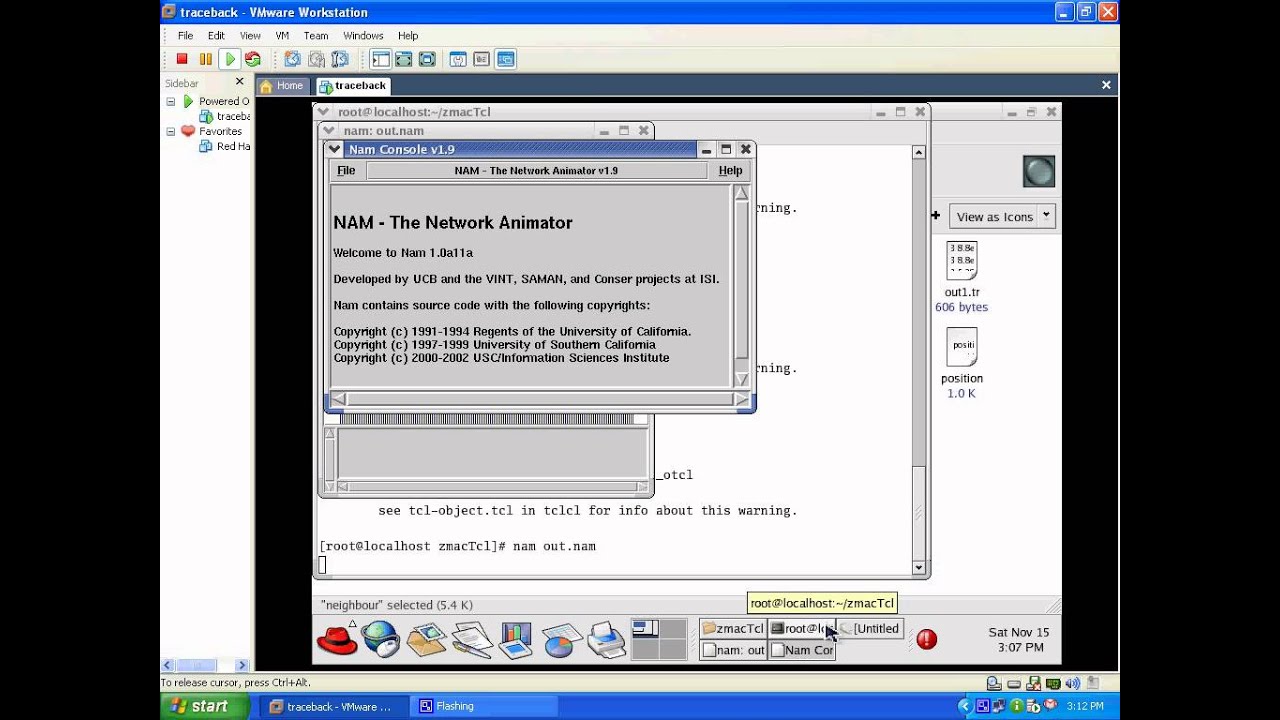This screenshot has height=720, width=1280.
Task: Open the Help menu in Nam Console
Action: [730, 170]
